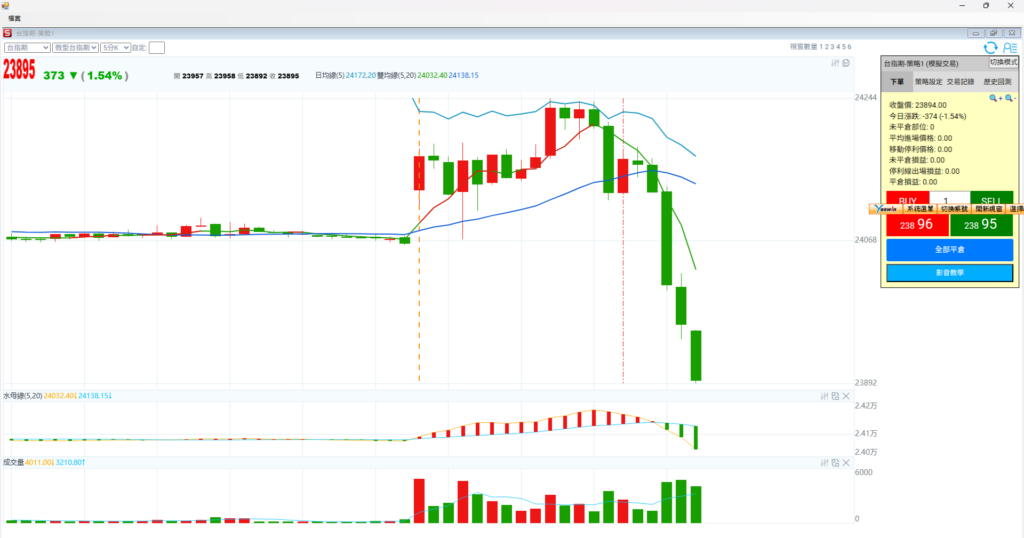
Task: Close the 成交量 volume panel
Action: point(846,463)
